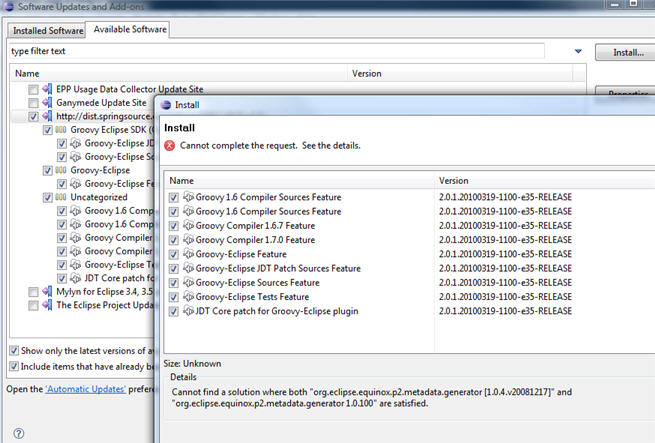Click the Groovy Eclipse SDK category icon
The width and height of the screenshot is (655, 443).
61,130
